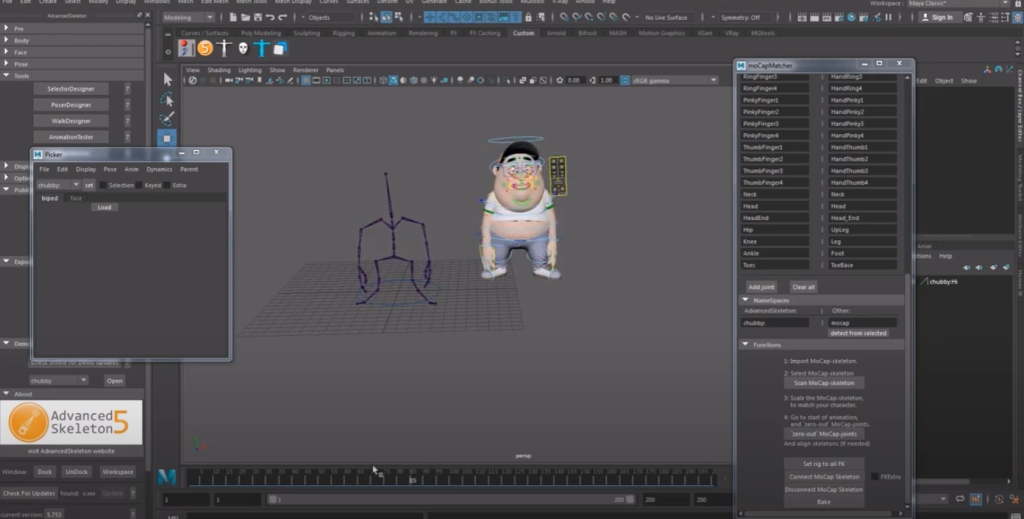Open the Dynamics menu in Picker

tap(159, 169)
